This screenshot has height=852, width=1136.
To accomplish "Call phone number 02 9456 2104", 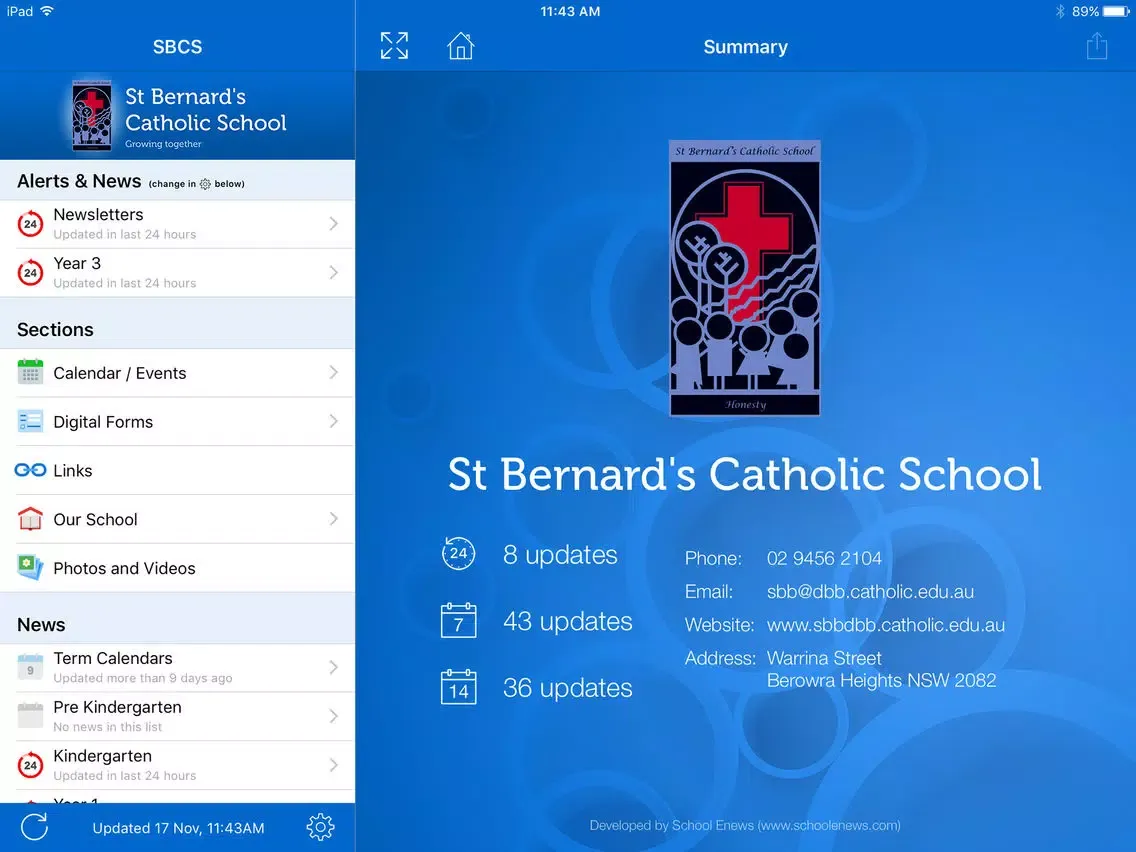I will tap(824, 558).
